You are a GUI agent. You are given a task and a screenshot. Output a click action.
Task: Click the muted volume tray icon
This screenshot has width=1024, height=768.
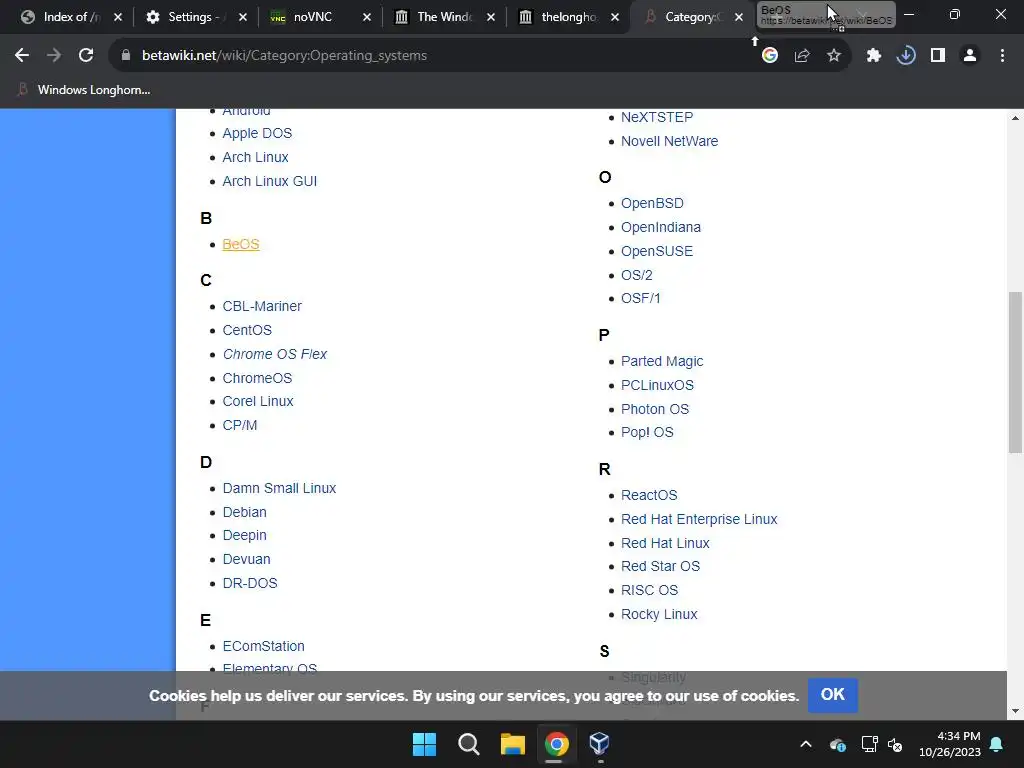[895, 744]
